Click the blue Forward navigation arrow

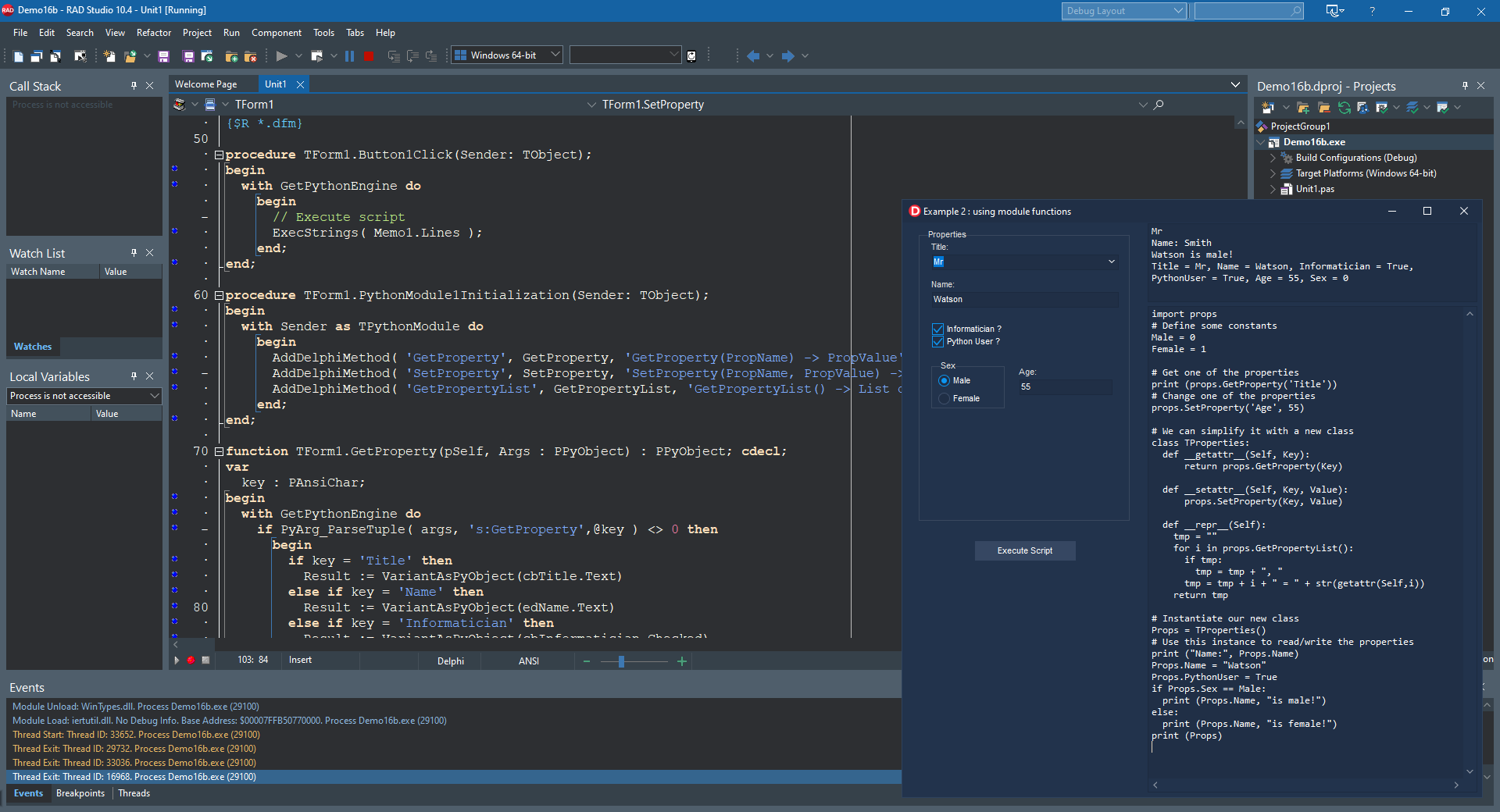coord(787,56)
